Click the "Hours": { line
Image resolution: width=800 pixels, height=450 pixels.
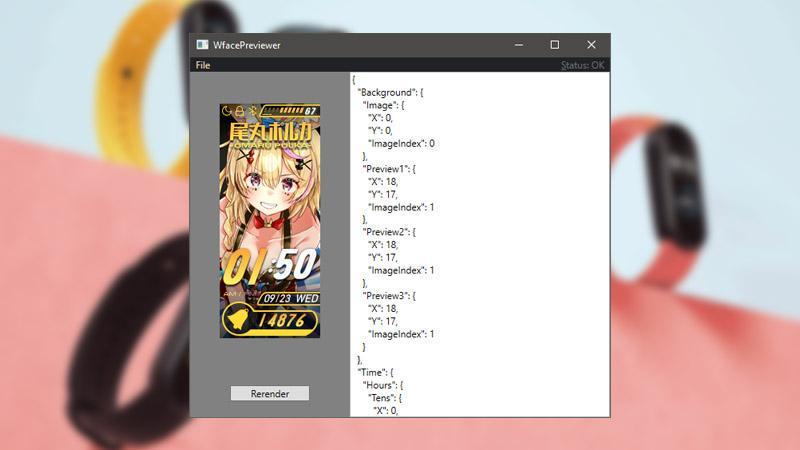pos(383,385)
